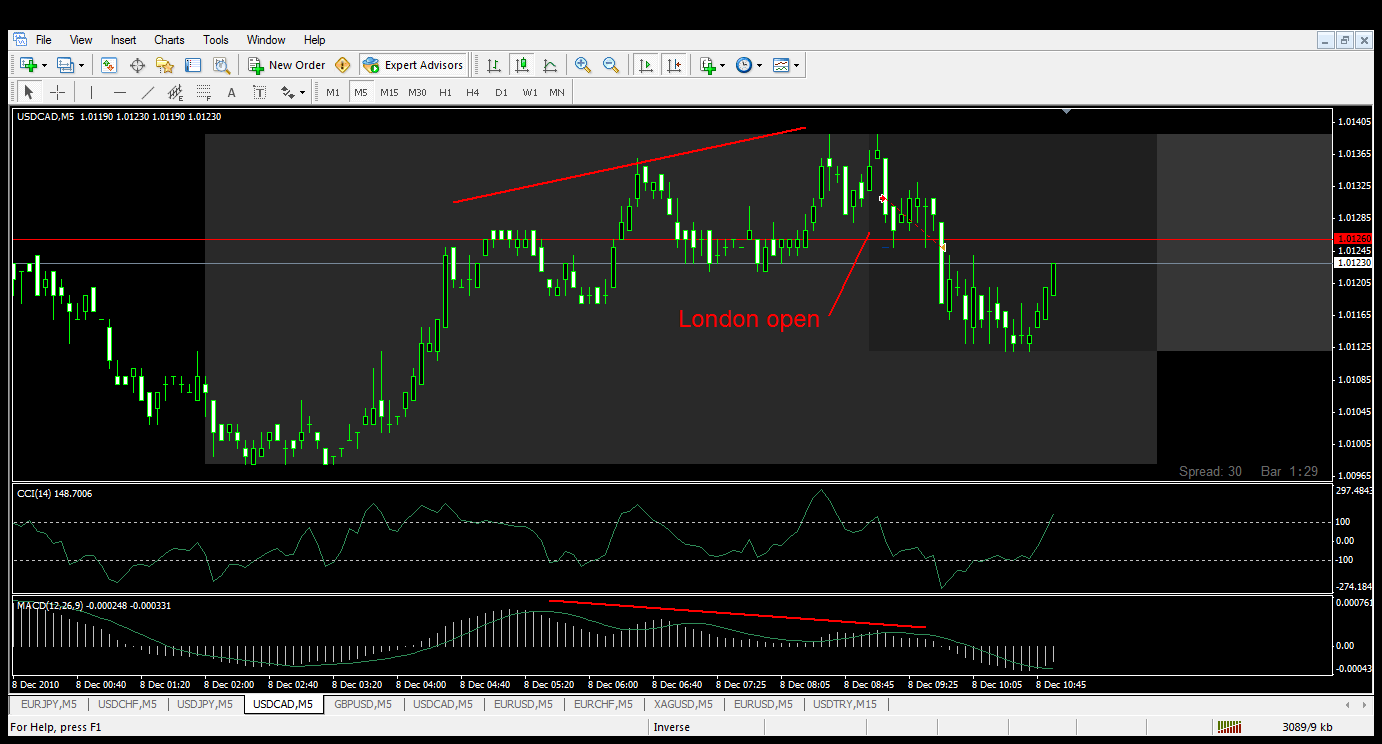The width and height of the screenshot is (1382, 744).
Task: Click the connection status 3089/9 kb indicator
Action: pyautogui.click(x=1306, y=727)
